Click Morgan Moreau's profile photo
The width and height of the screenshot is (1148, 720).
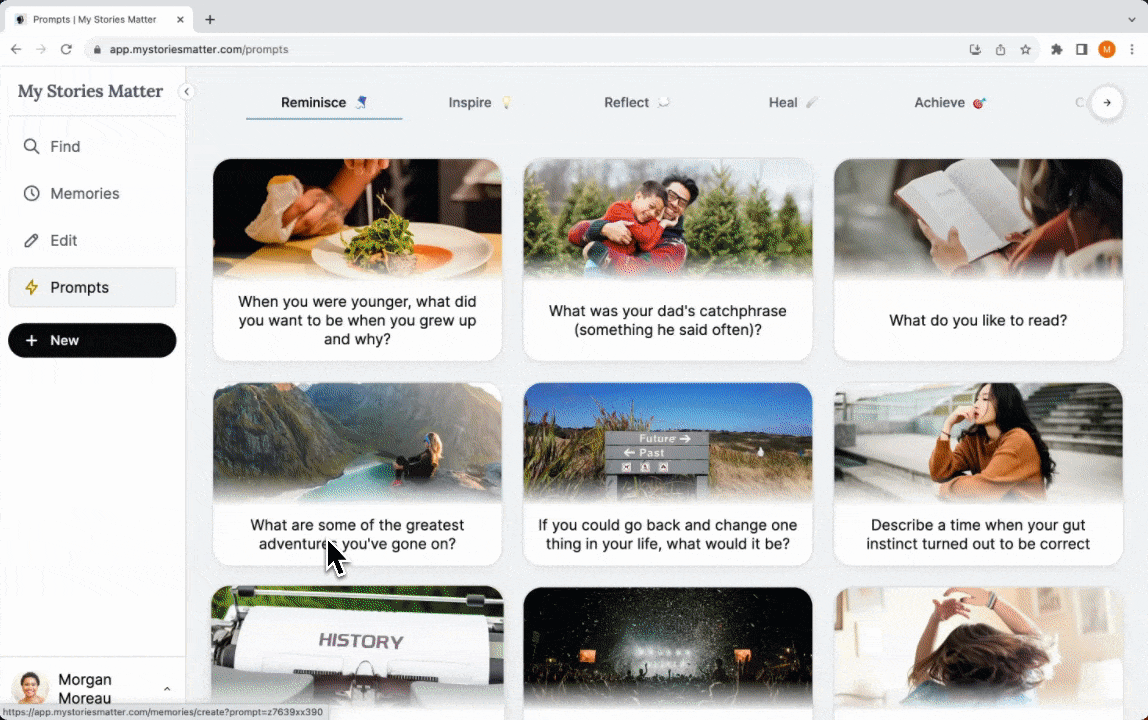click(x=30, y=689)
